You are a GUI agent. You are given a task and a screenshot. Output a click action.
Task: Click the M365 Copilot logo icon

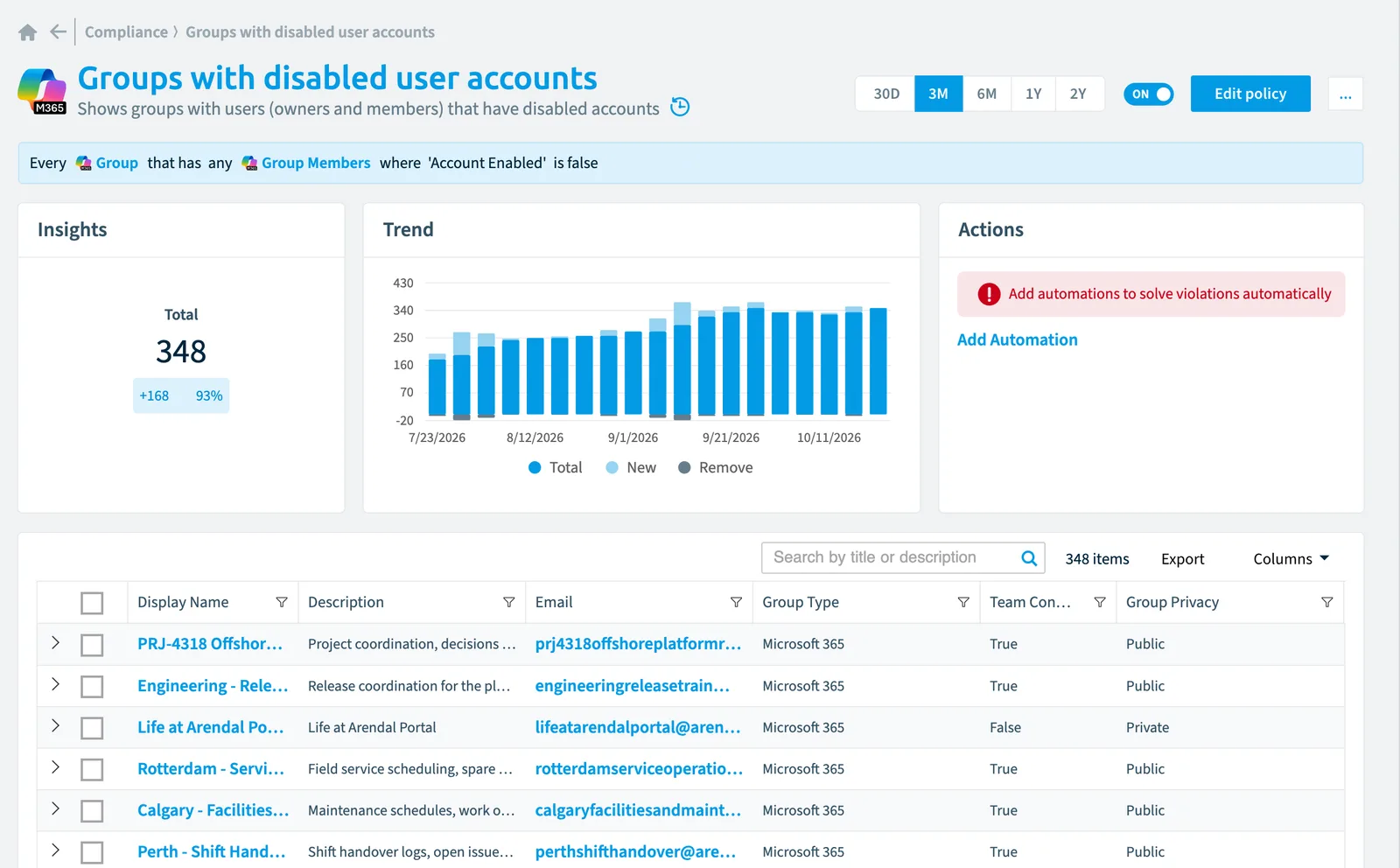click(42, 91)
